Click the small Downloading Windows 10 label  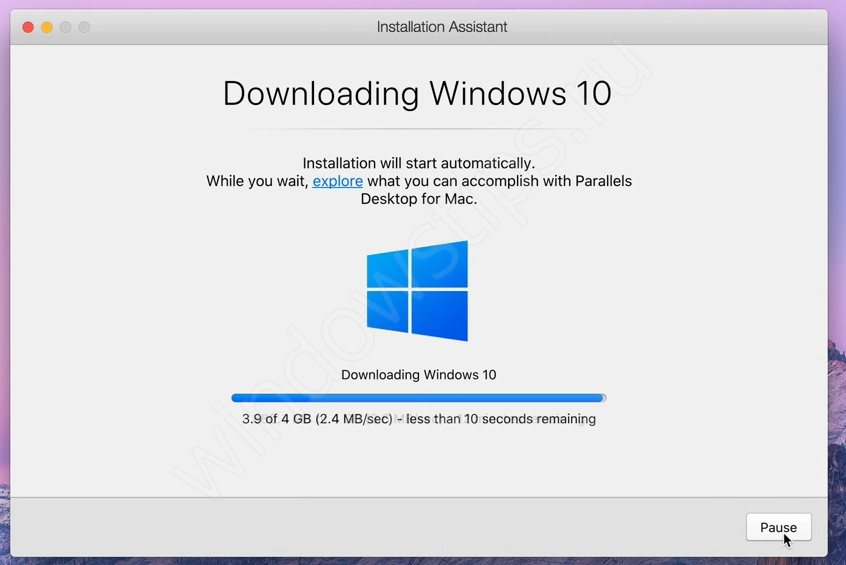pos(418,375)
